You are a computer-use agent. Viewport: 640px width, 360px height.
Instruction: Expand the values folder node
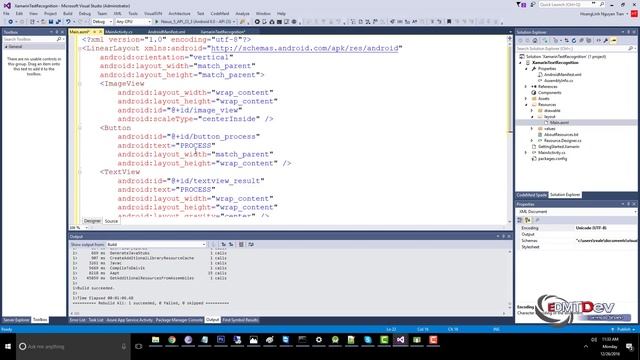pos(532,129)
